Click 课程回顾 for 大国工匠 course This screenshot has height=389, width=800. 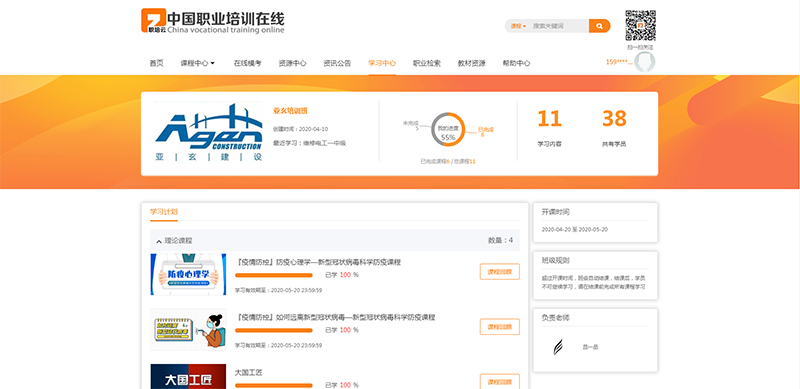pos(499,381)
